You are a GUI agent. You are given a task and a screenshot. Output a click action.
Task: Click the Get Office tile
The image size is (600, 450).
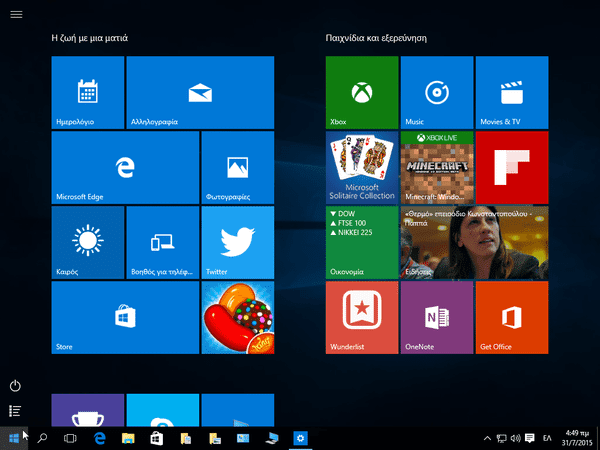(512, 317)
